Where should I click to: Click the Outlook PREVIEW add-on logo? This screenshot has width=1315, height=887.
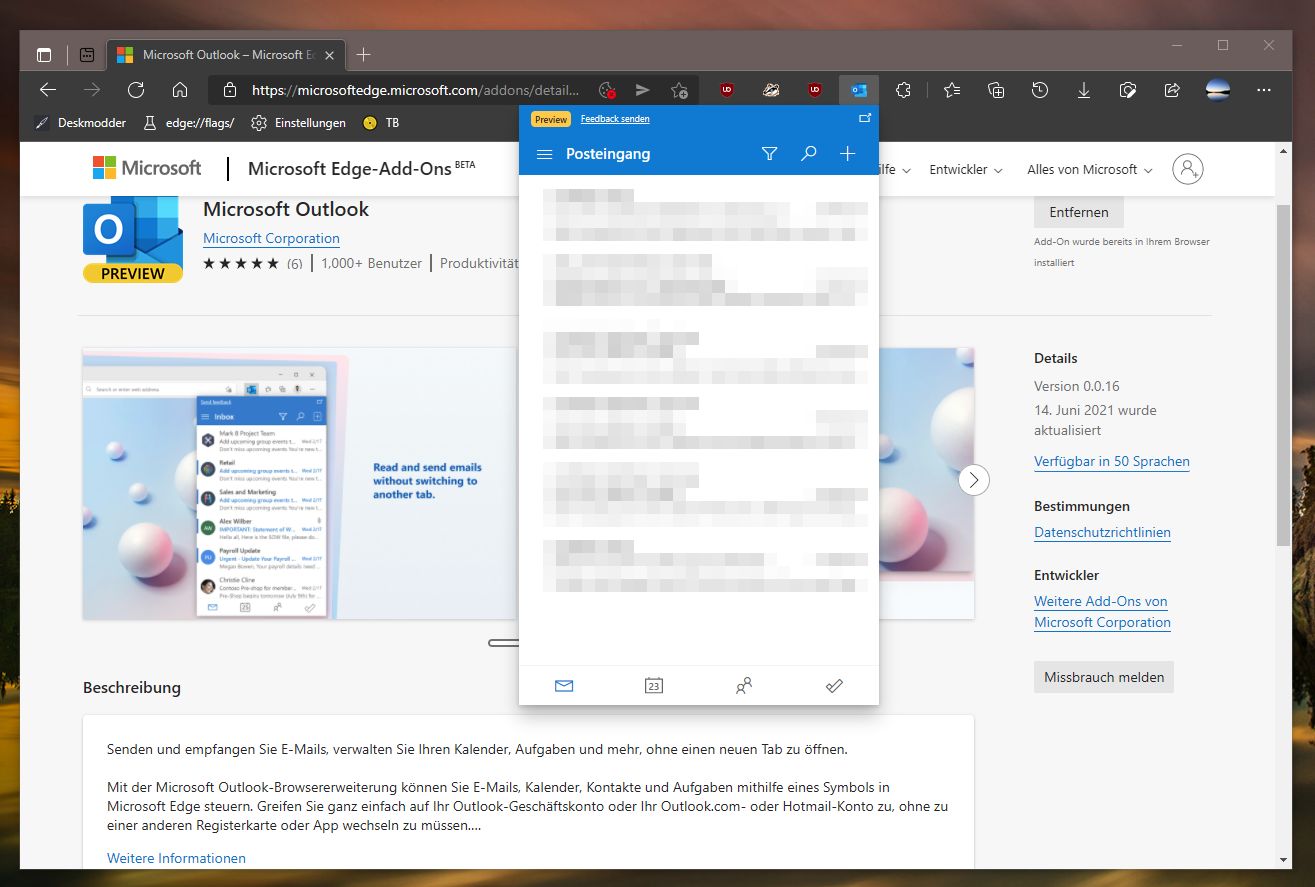[132, 240]
